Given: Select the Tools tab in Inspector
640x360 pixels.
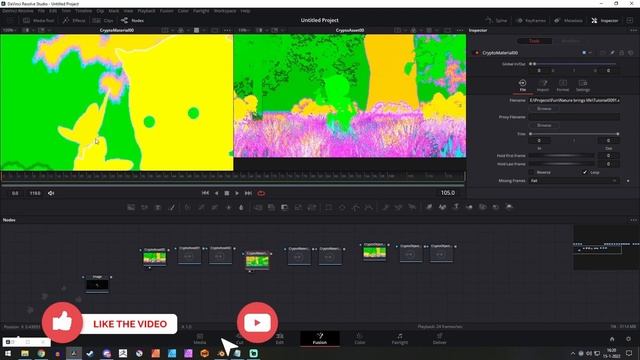Looking at the screenshot, I should 534,41.
